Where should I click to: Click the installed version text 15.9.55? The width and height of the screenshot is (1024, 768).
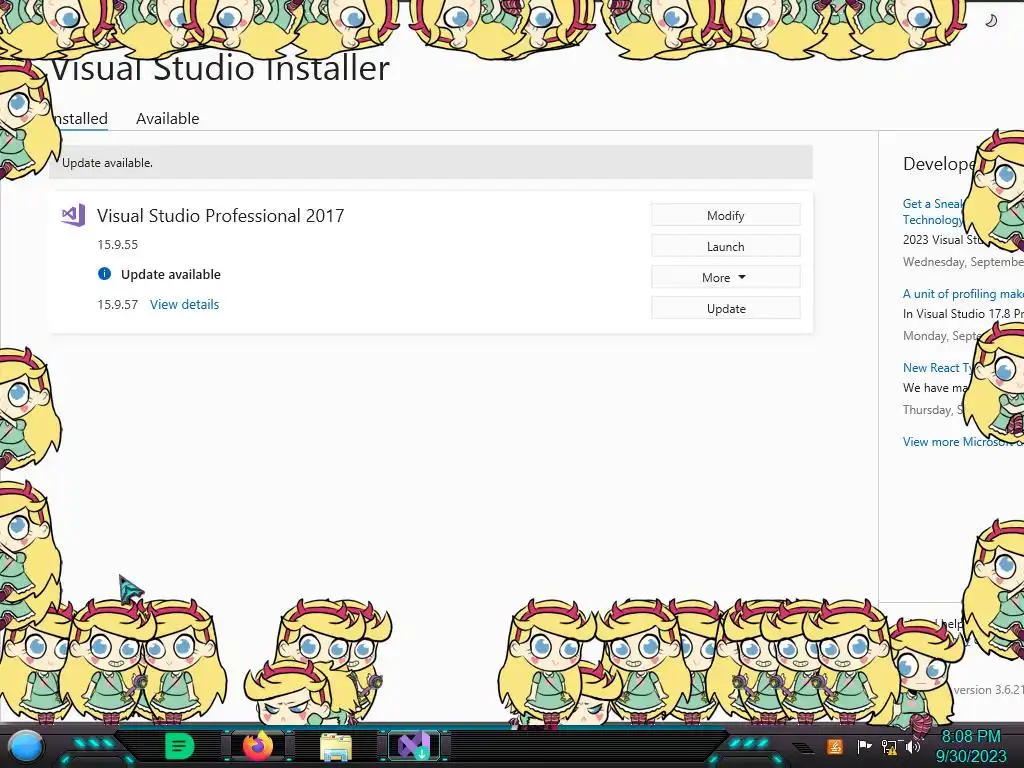click(x=118, y=244)
